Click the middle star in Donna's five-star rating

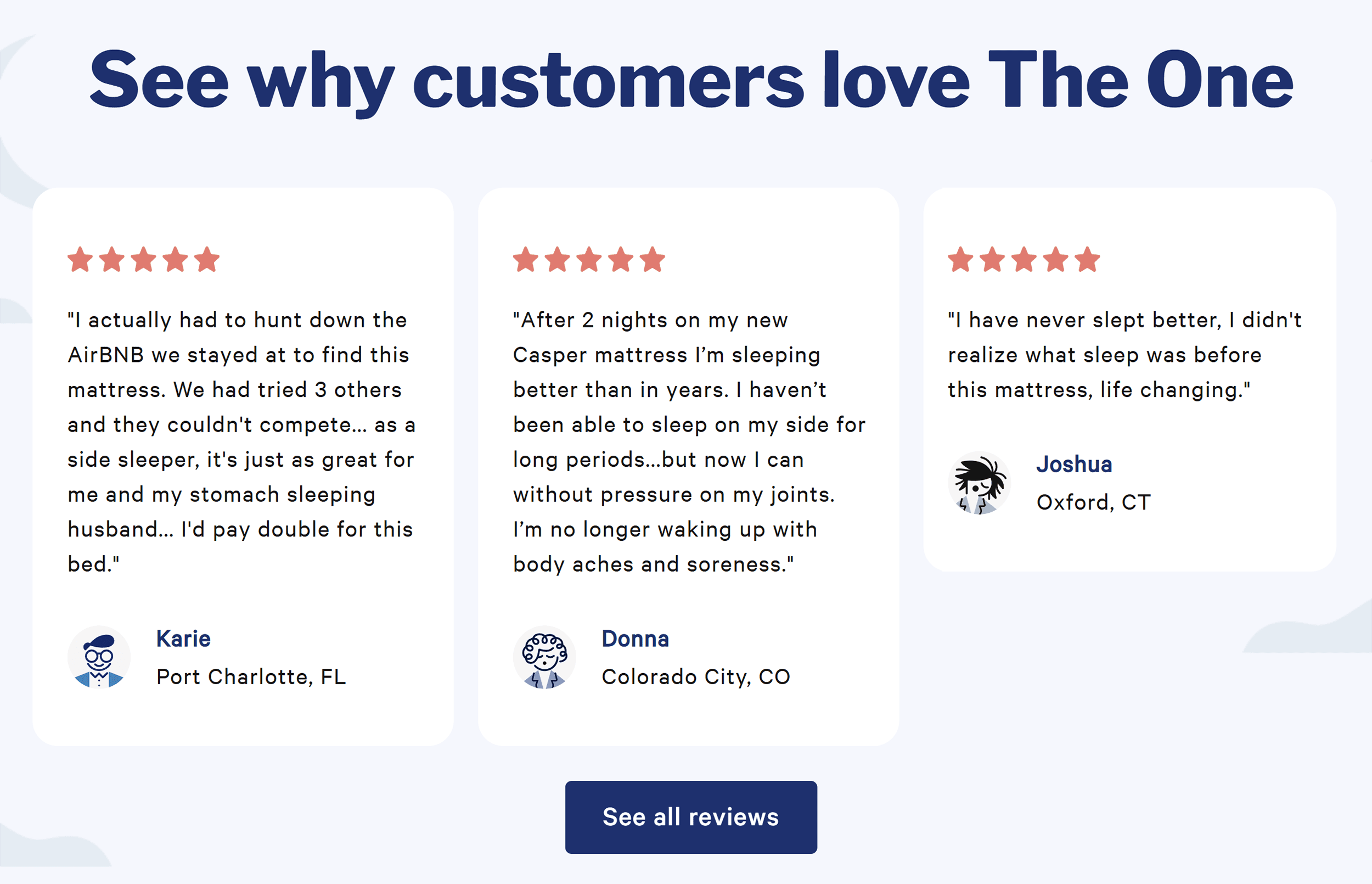[588, 260]
